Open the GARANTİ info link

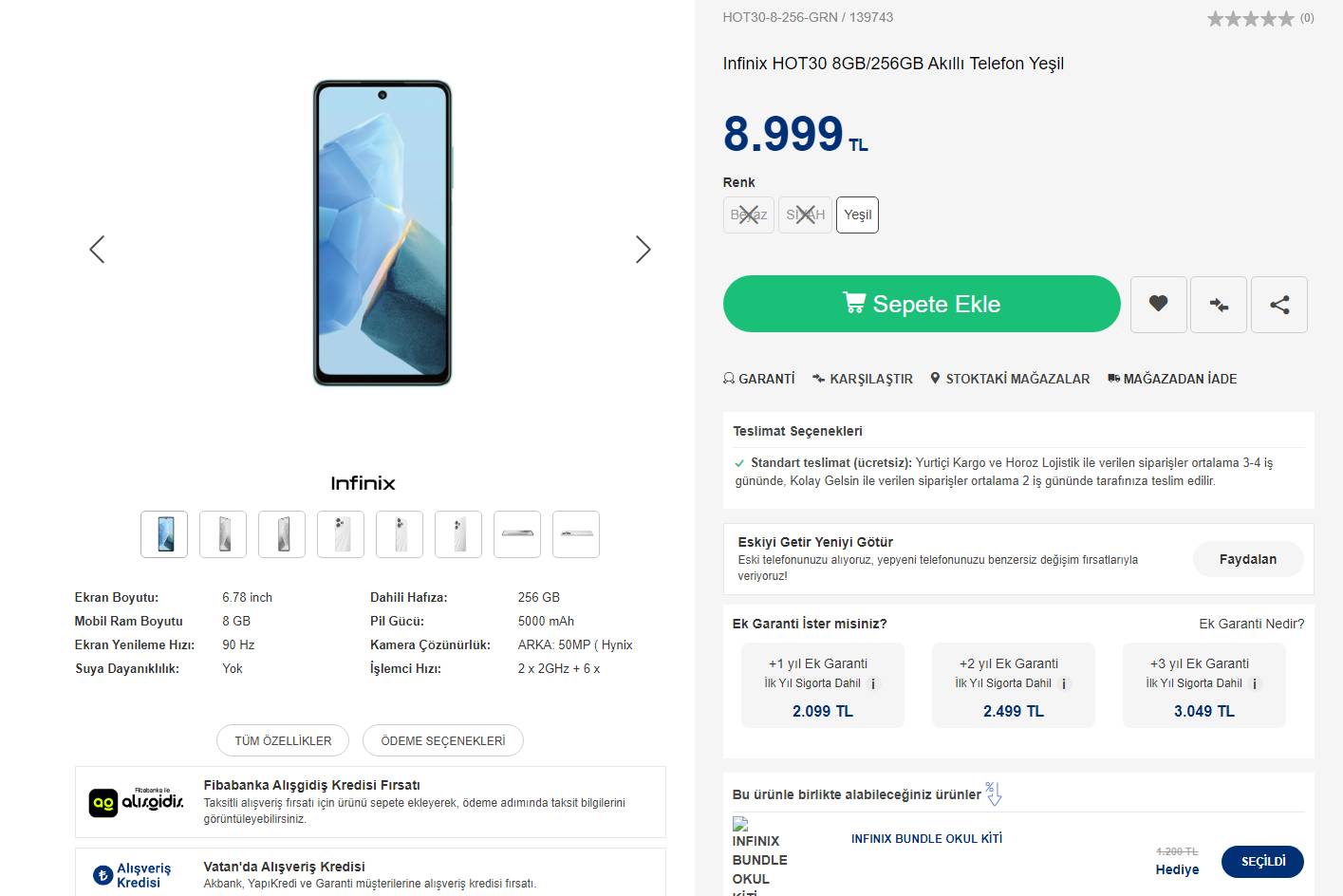pyautogui.click(x=759, y=379)
